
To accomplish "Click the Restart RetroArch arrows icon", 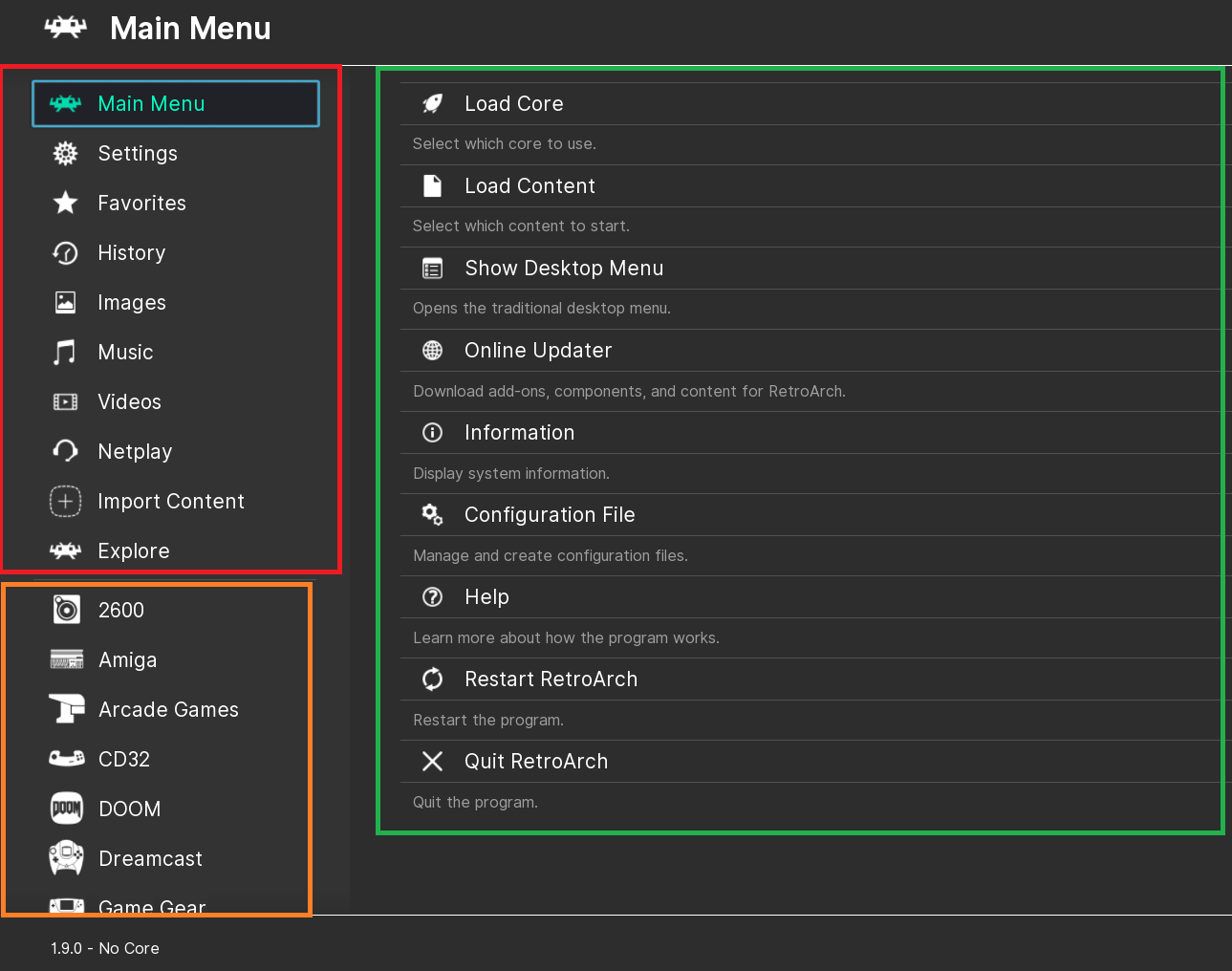I will (x=432, y=680).
